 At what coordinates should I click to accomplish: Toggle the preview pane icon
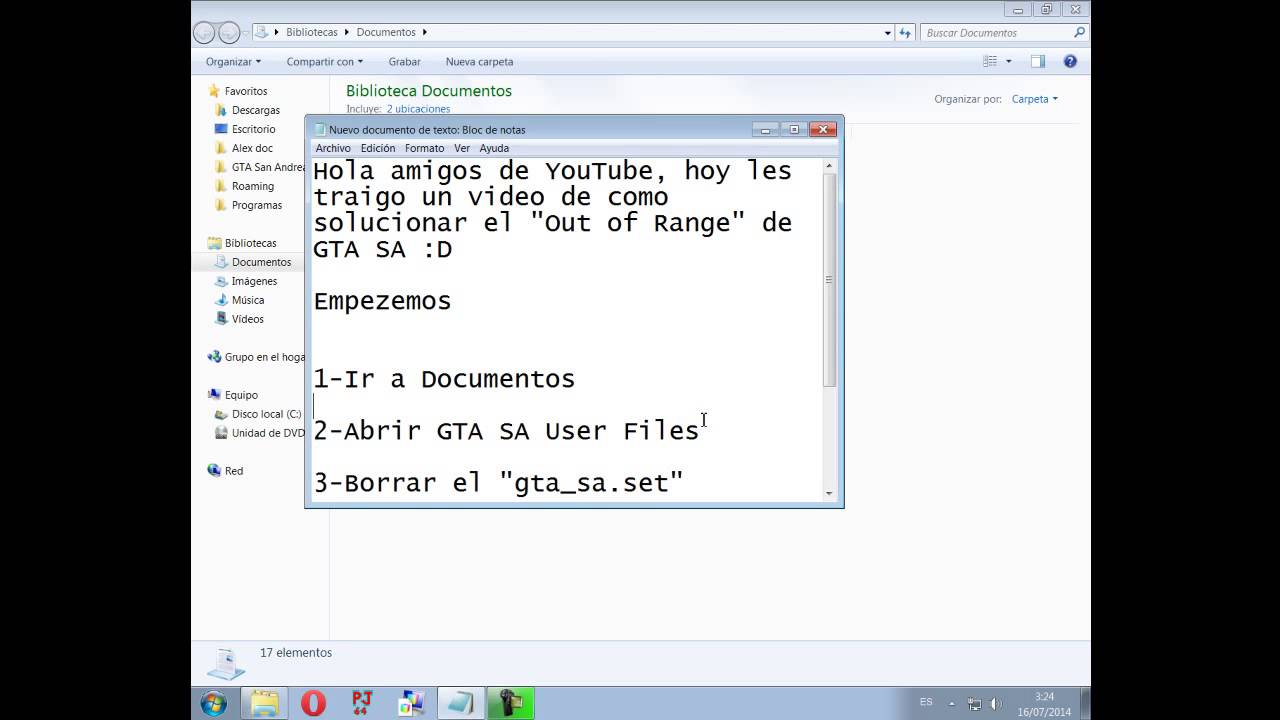1038,61
